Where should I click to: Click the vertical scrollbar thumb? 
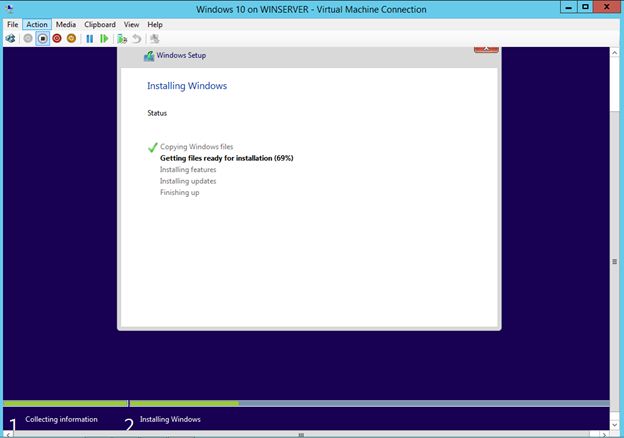[614, 261]
